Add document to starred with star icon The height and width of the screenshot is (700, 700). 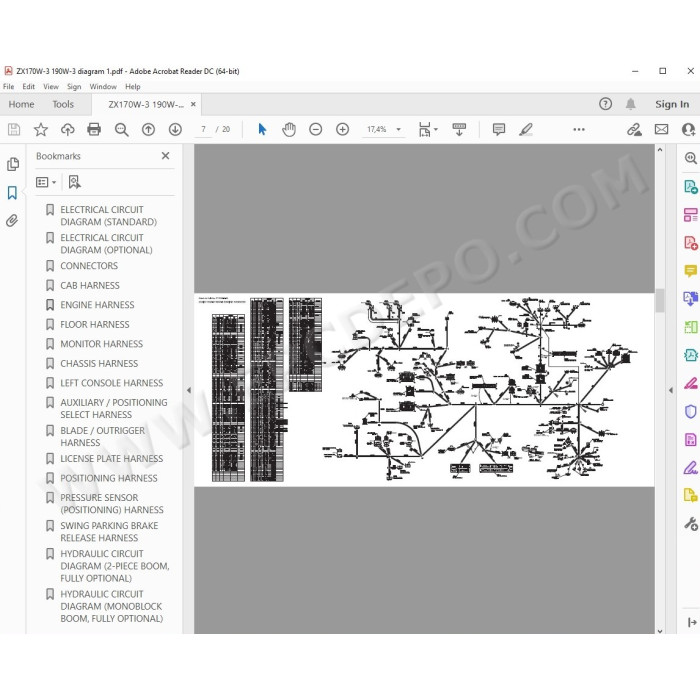click(41, 129)
